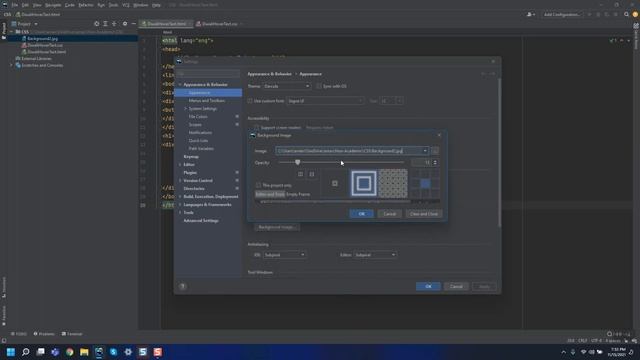Open the Terminal tool window

coord(72,334)
